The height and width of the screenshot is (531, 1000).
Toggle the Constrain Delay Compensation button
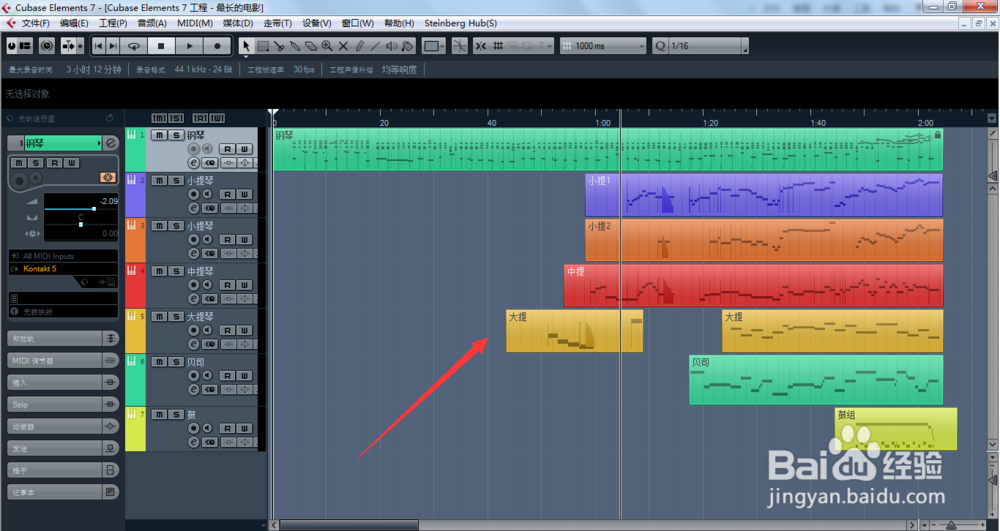tap(47, 46)
